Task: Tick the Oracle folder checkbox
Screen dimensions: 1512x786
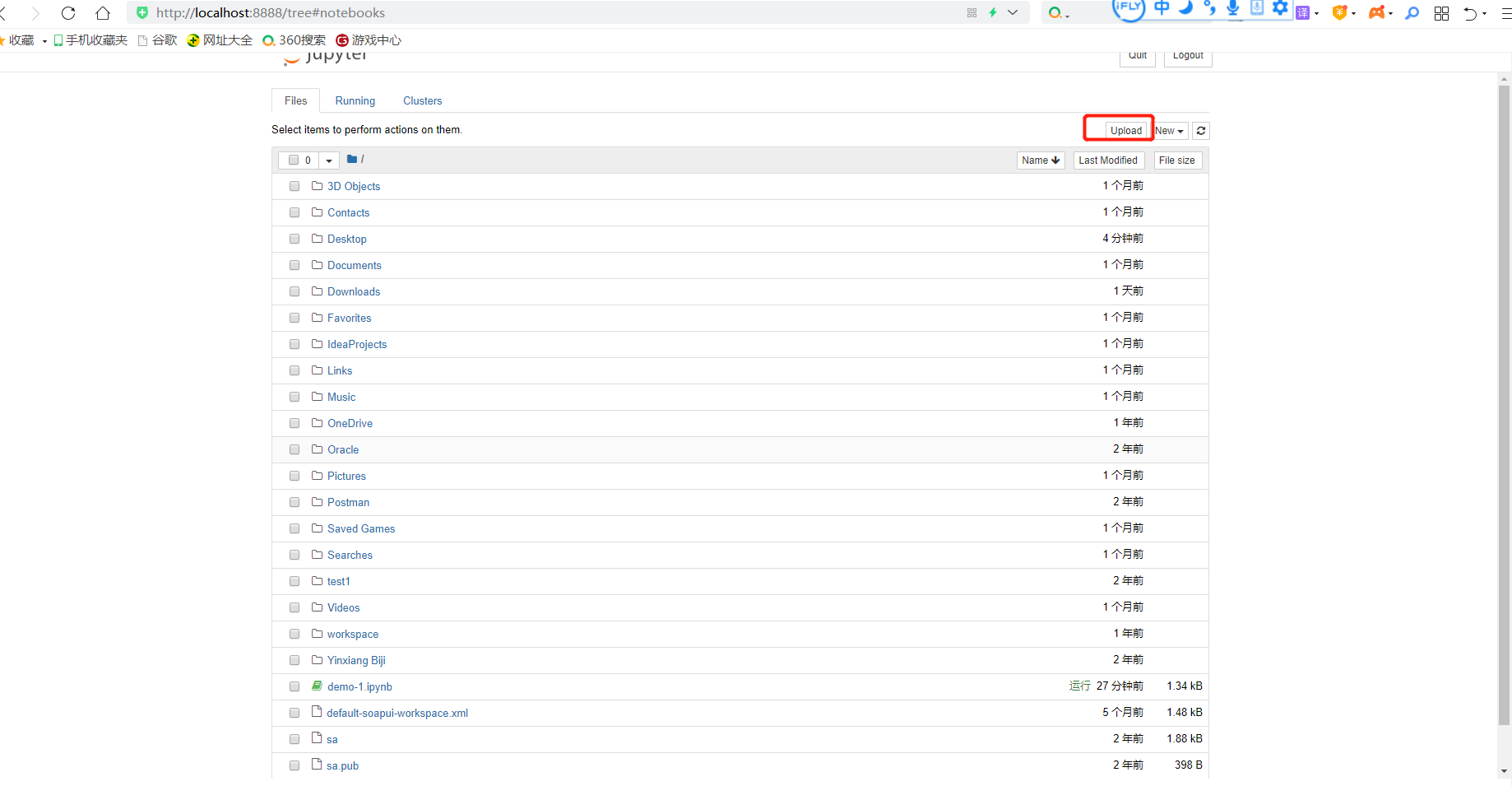Action: [x=295, y=449]
